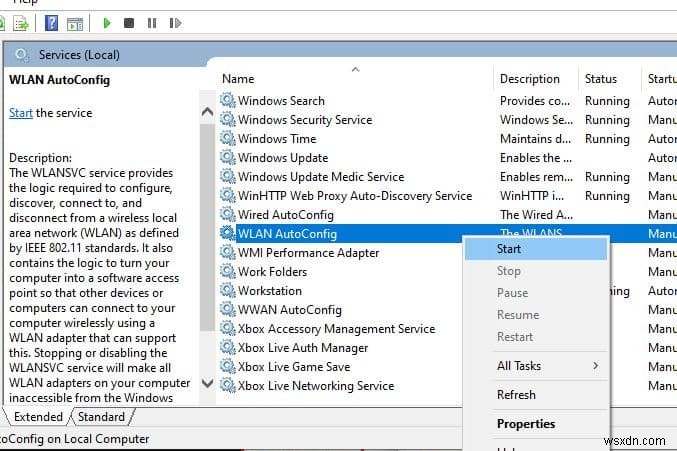677x451 pixels.
Task: Choose Pause in the context menu
Action: (536, 293)
